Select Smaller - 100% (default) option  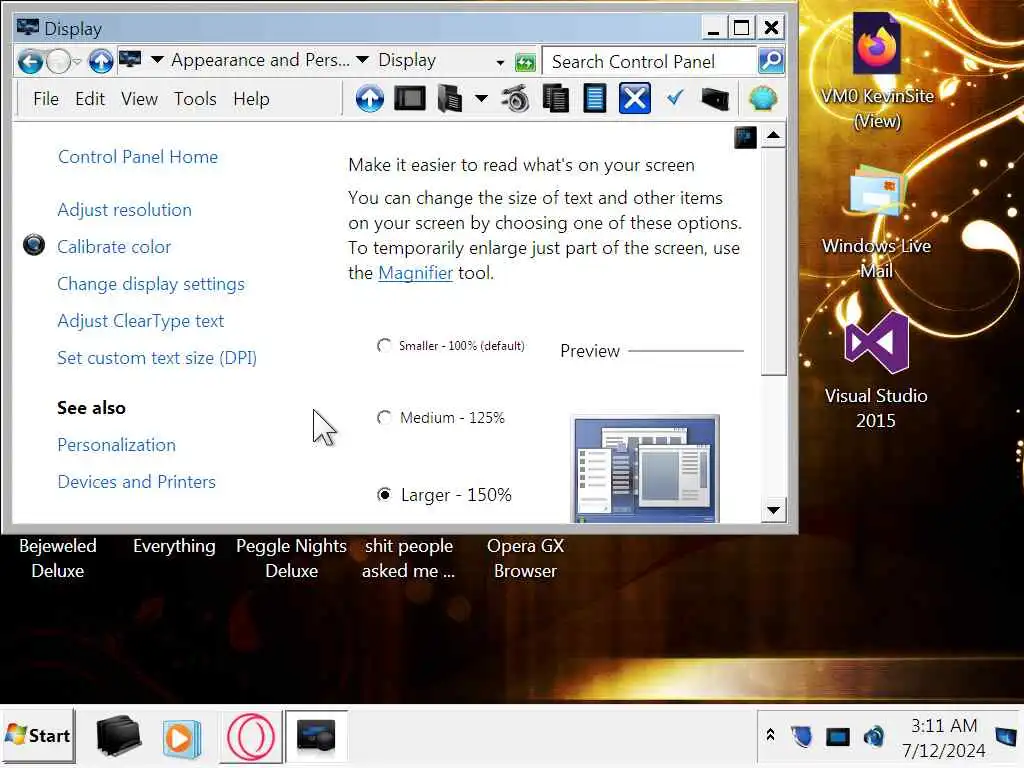click(x=451, y=345)
